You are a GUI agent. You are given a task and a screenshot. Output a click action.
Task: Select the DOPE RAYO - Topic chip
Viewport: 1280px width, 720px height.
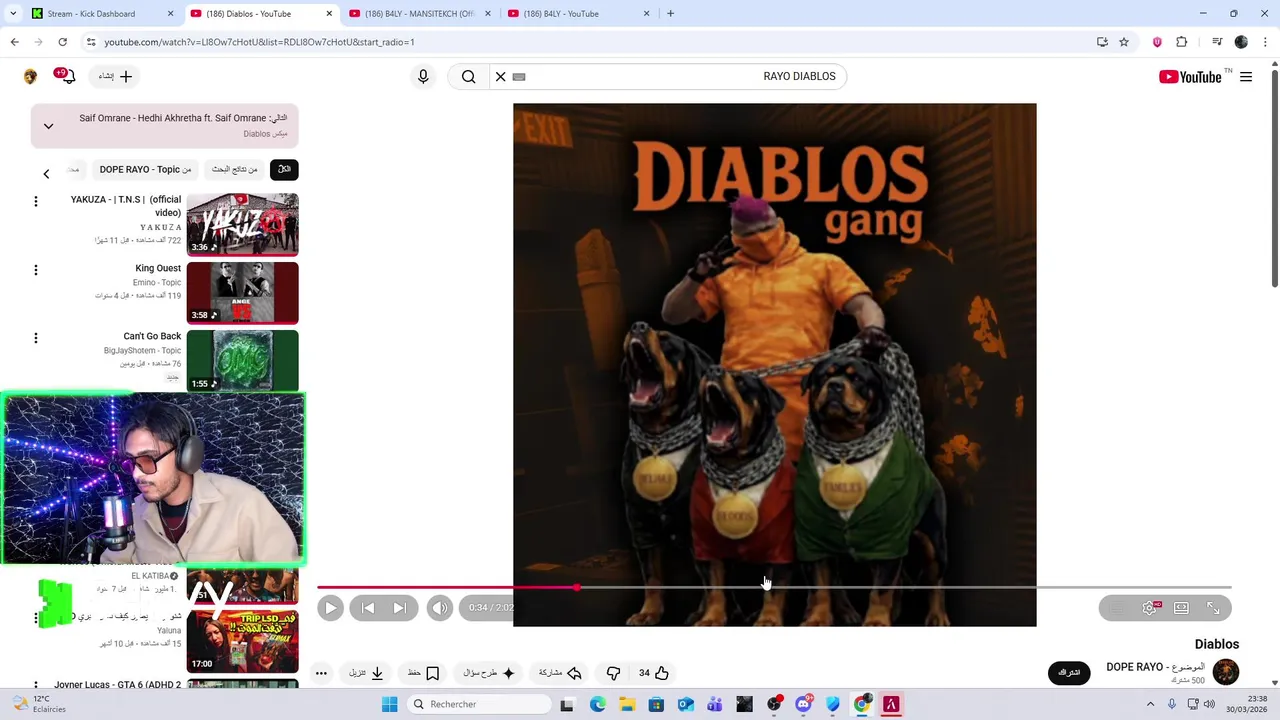tap(145, 169)
